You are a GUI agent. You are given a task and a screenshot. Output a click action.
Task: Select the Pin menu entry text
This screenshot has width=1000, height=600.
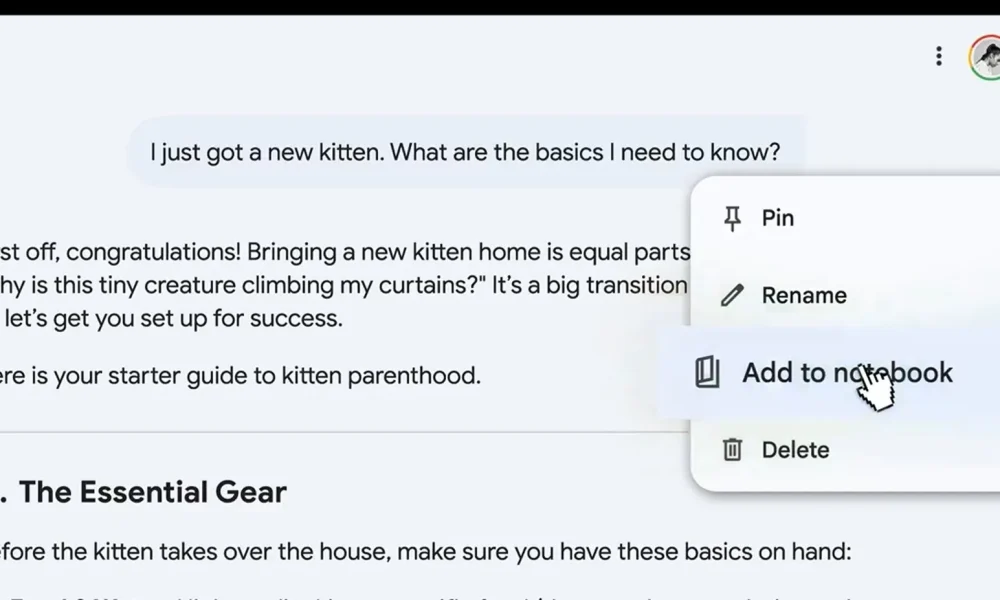(x=778, y=218)
